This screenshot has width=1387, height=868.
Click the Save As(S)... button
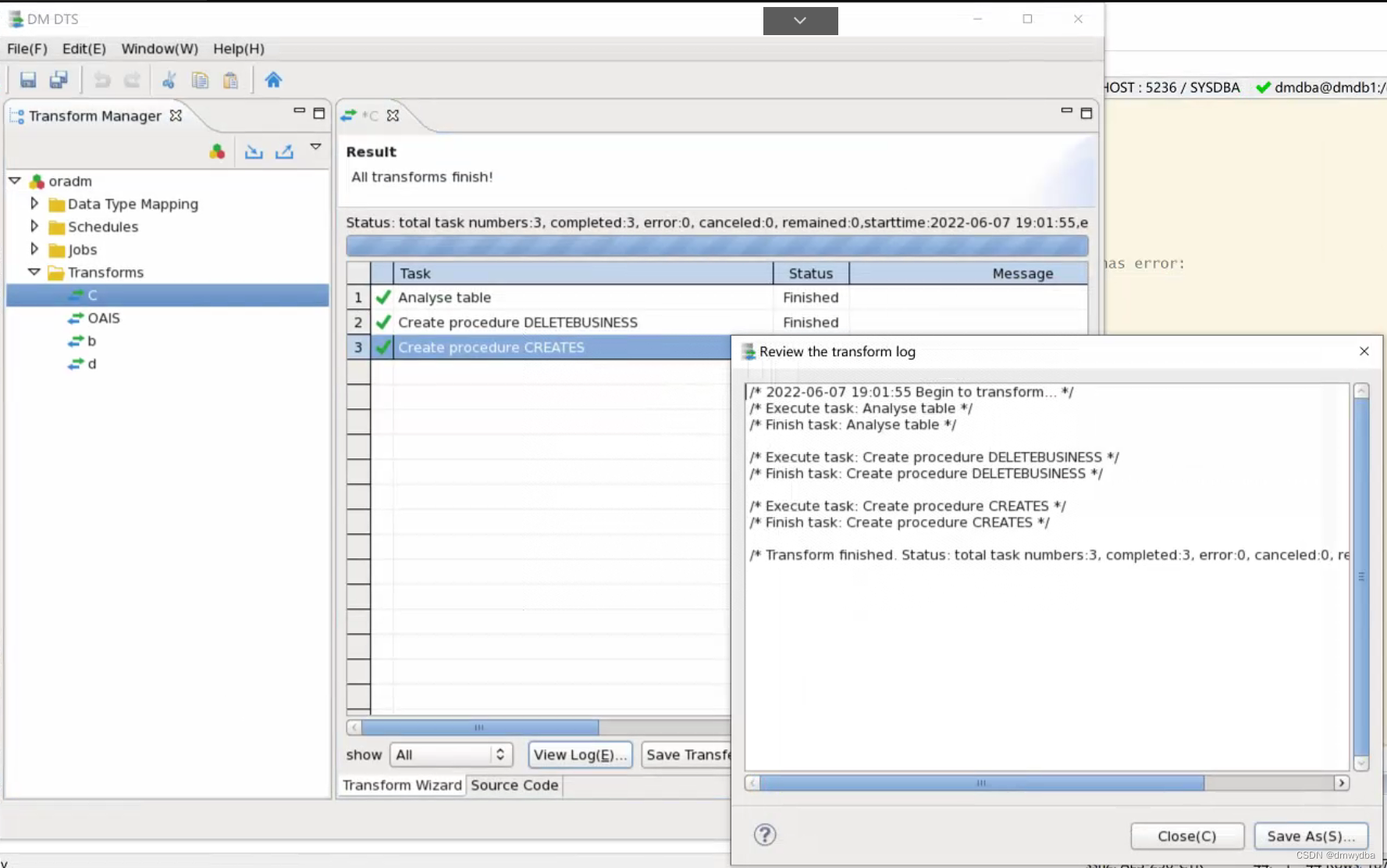point(1311,836)
